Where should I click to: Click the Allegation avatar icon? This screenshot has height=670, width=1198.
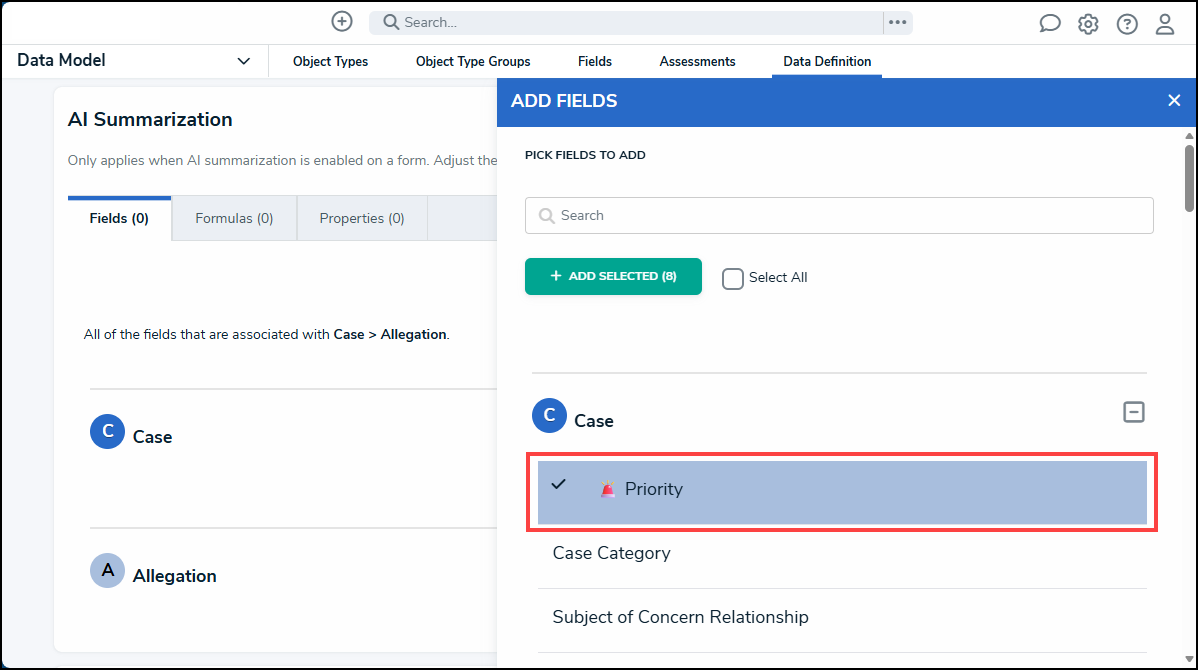tap(108, 570)
